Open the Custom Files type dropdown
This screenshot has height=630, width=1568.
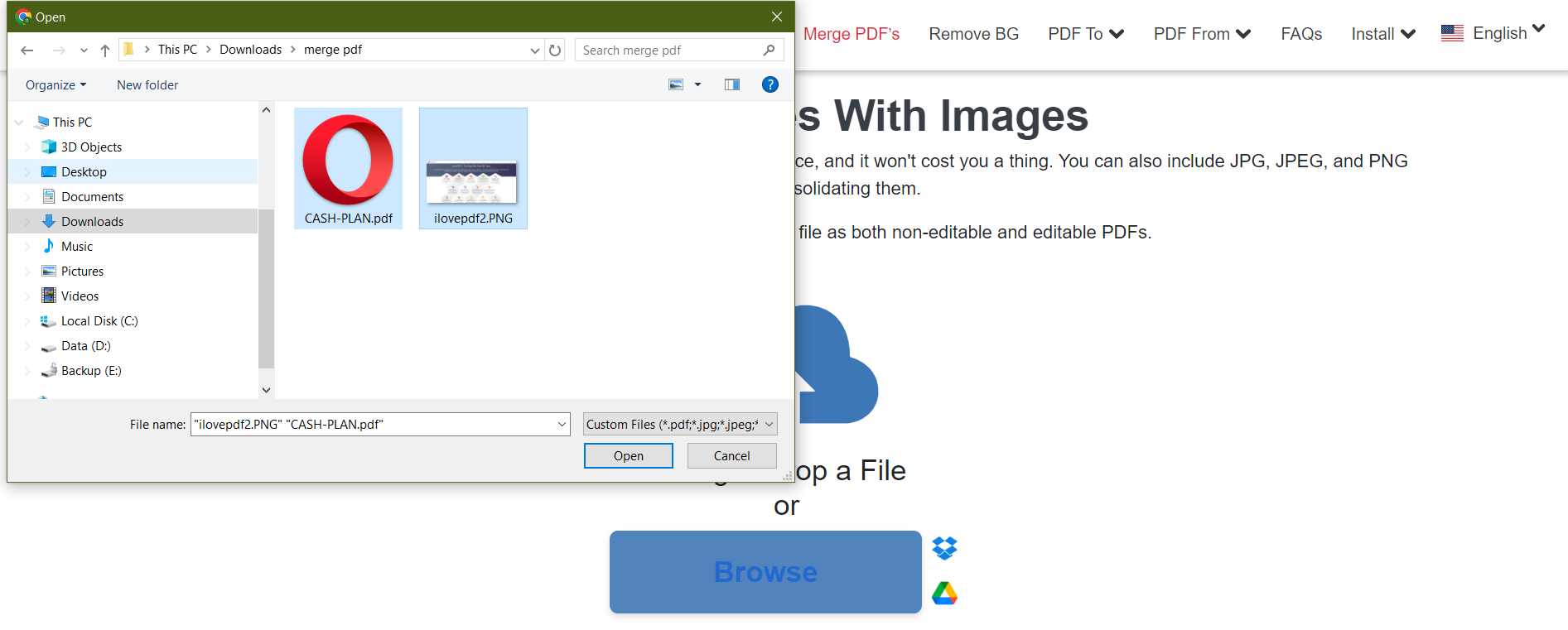tap(680, 425)
